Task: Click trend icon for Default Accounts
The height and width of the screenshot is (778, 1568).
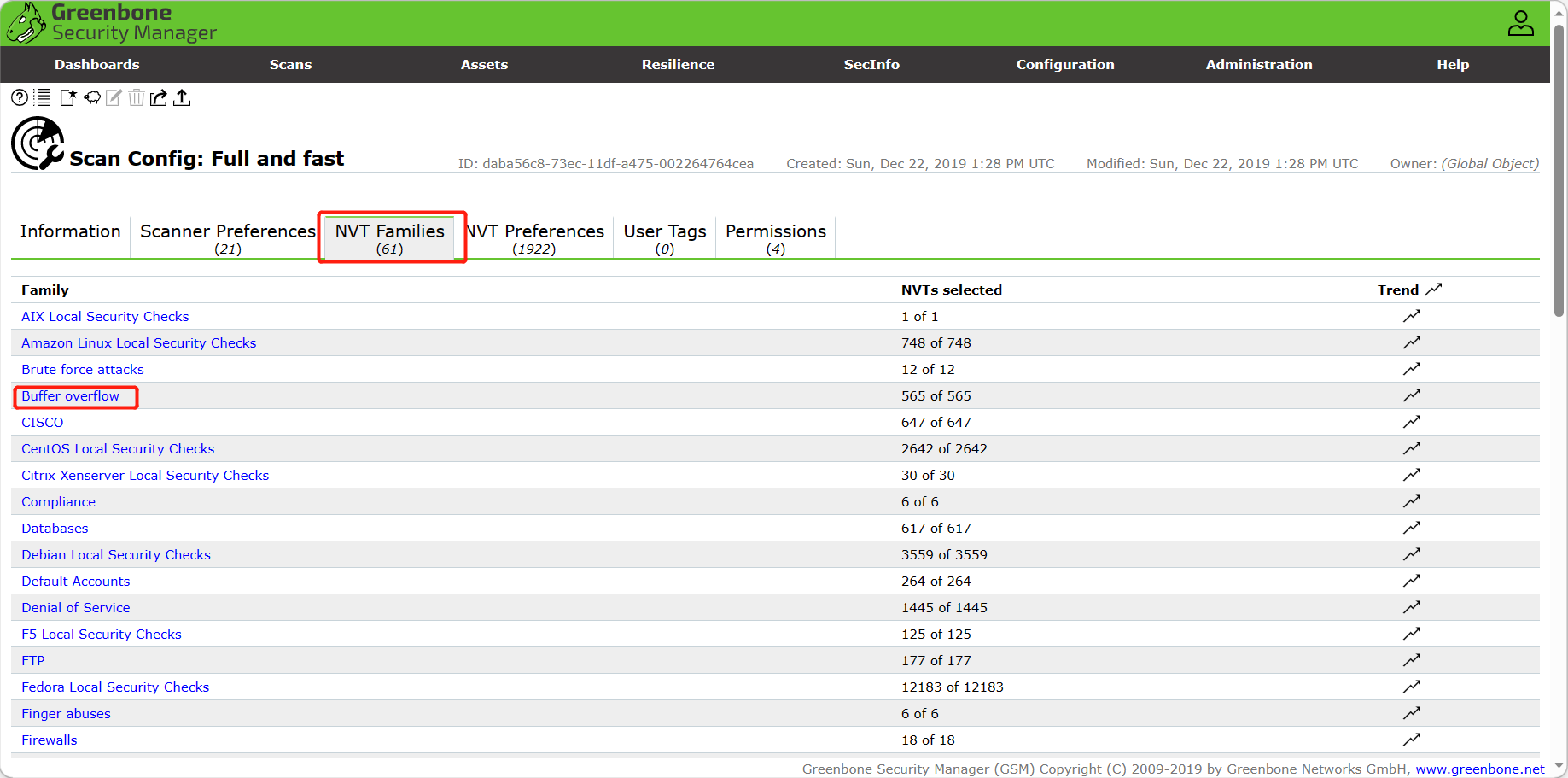Action: coord(1412,581)
